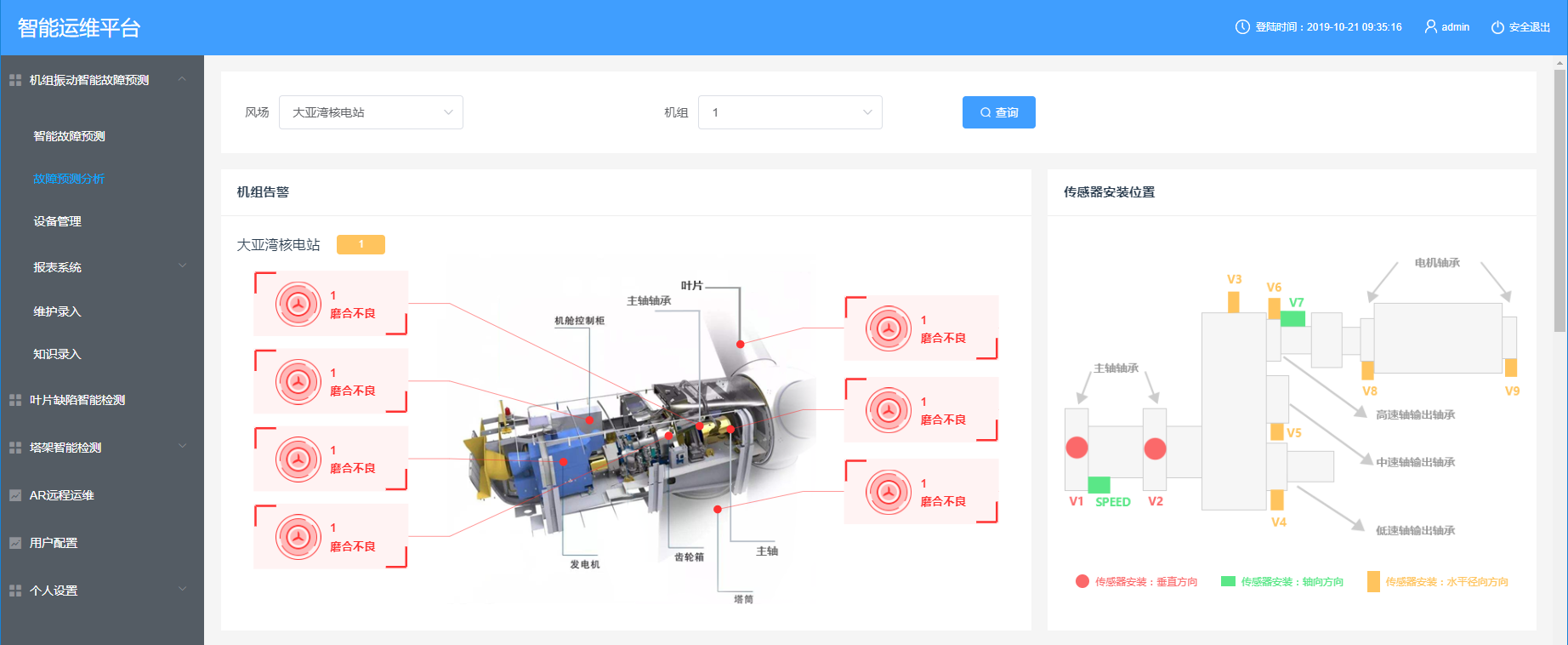Open the 机组 dropdown showing 1
The image size is (1568, 645).
click(x=790, y=112)
